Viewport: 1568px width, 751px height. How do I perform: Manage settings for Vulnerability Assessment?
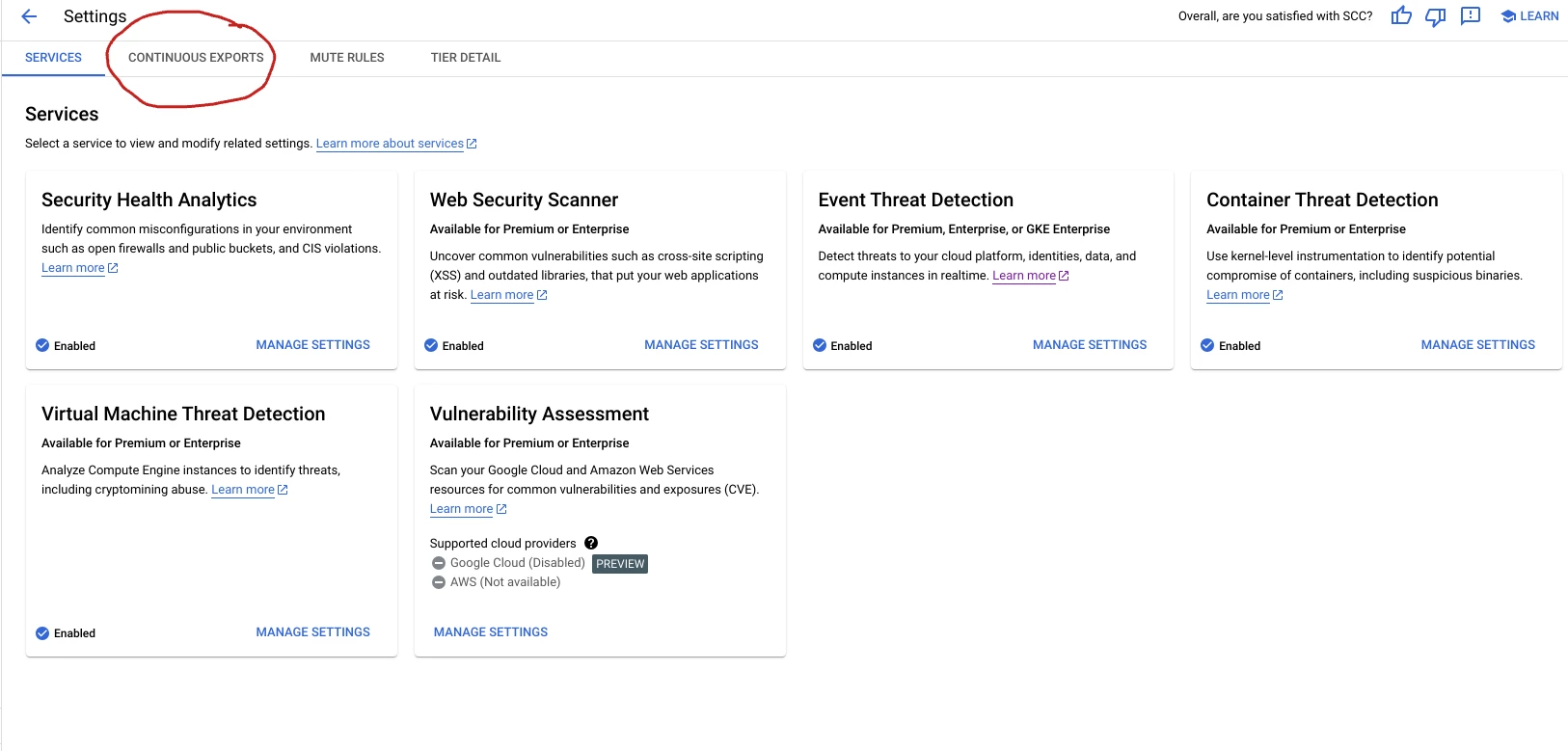point(491,632)
